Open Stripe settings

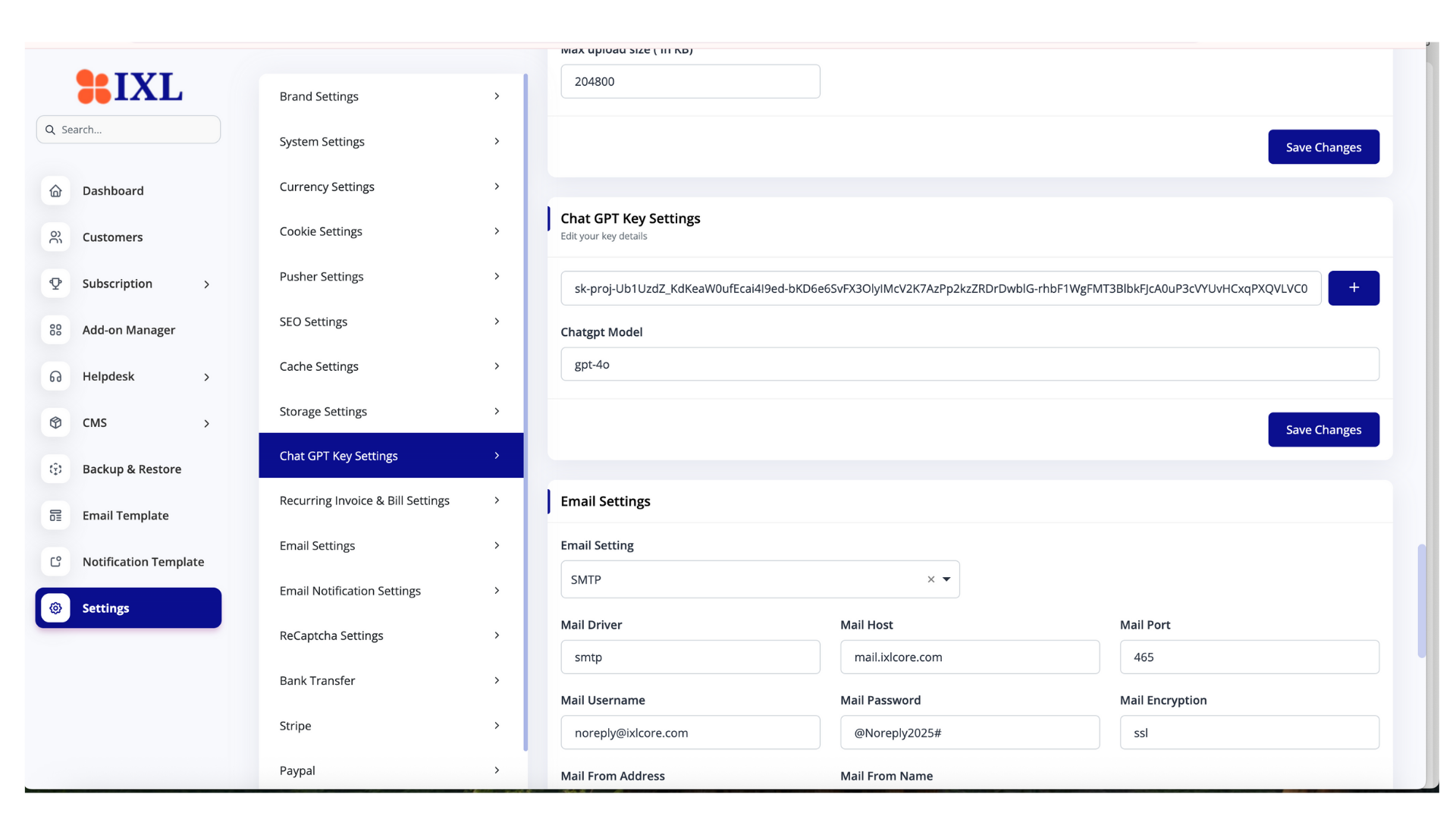pyautogui.click(x=391, y=726)
